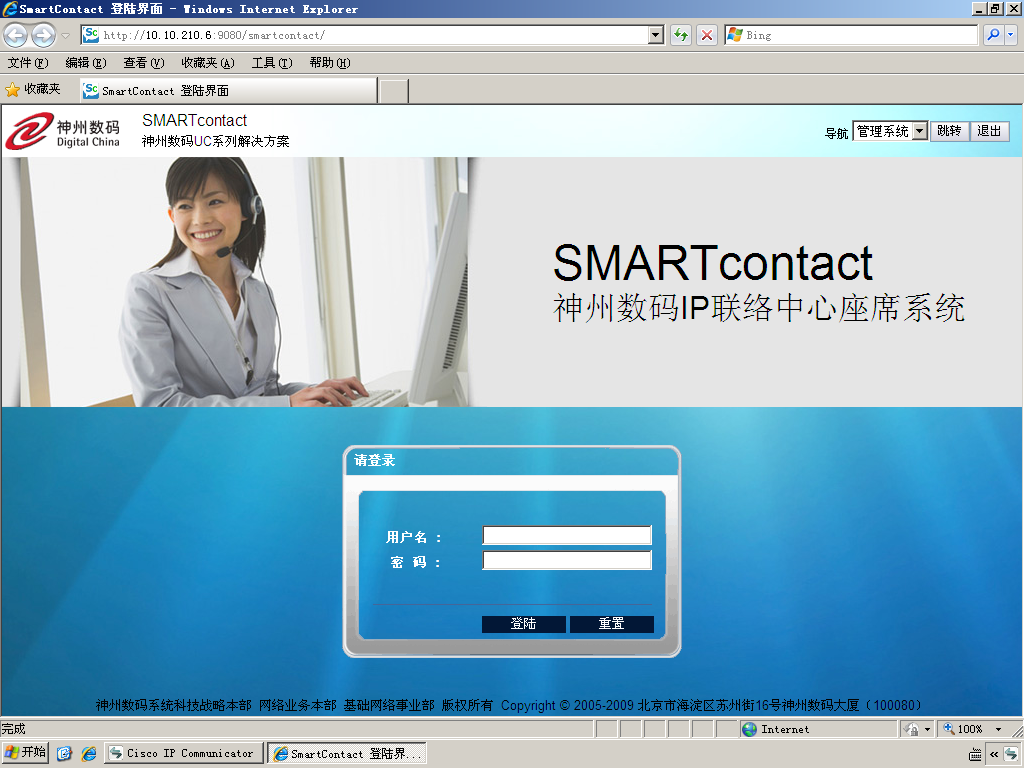1024x768 pixels.
Task: Minimize the Internet Explorer window
Action: click(978, 9)
